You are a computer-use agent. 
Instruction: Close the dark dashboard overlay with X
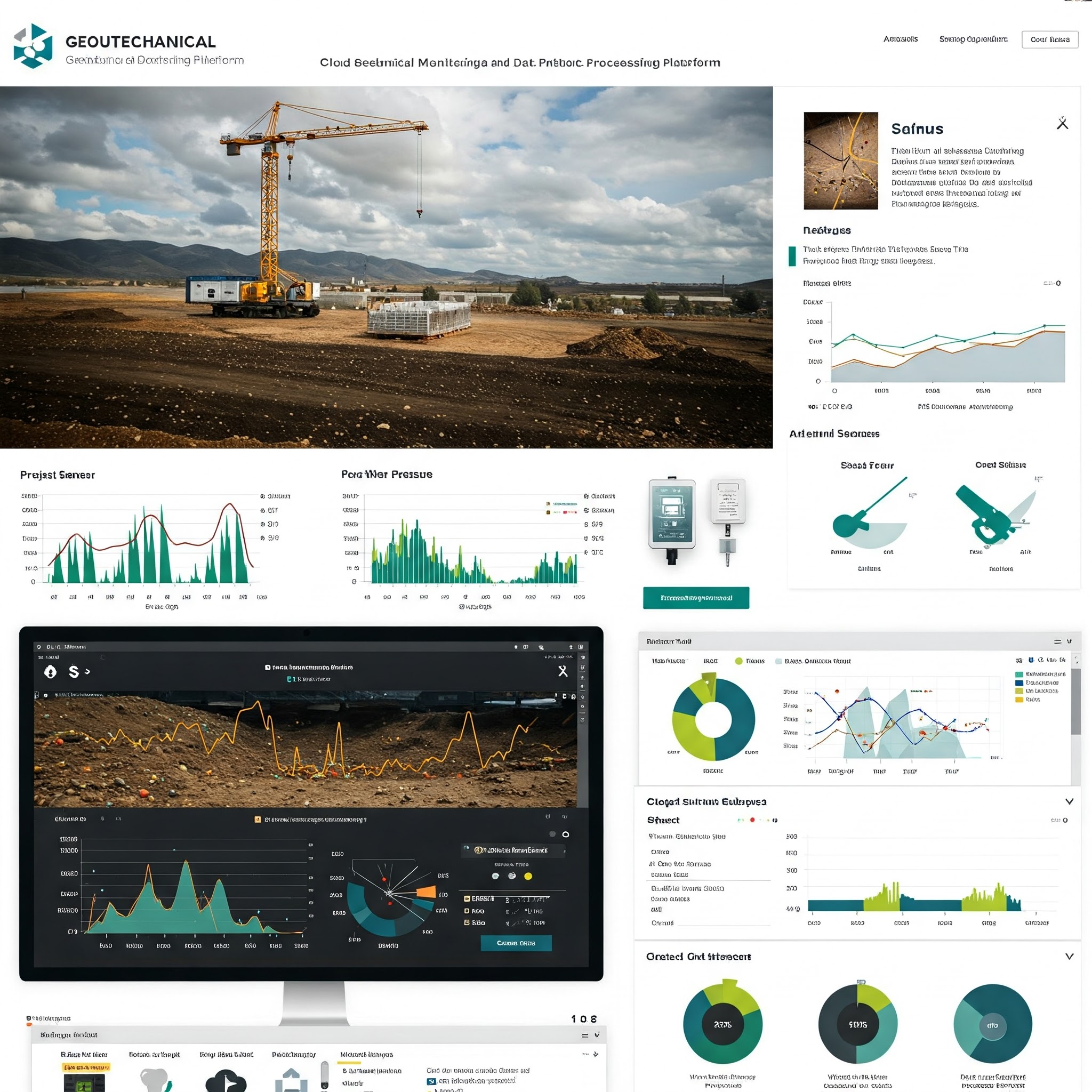tap(563, 671)
